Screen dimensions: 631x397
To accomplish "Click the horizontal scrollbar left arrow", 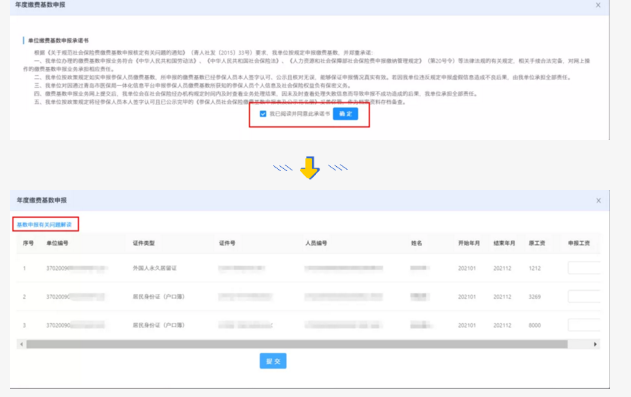I will (22, 344).
